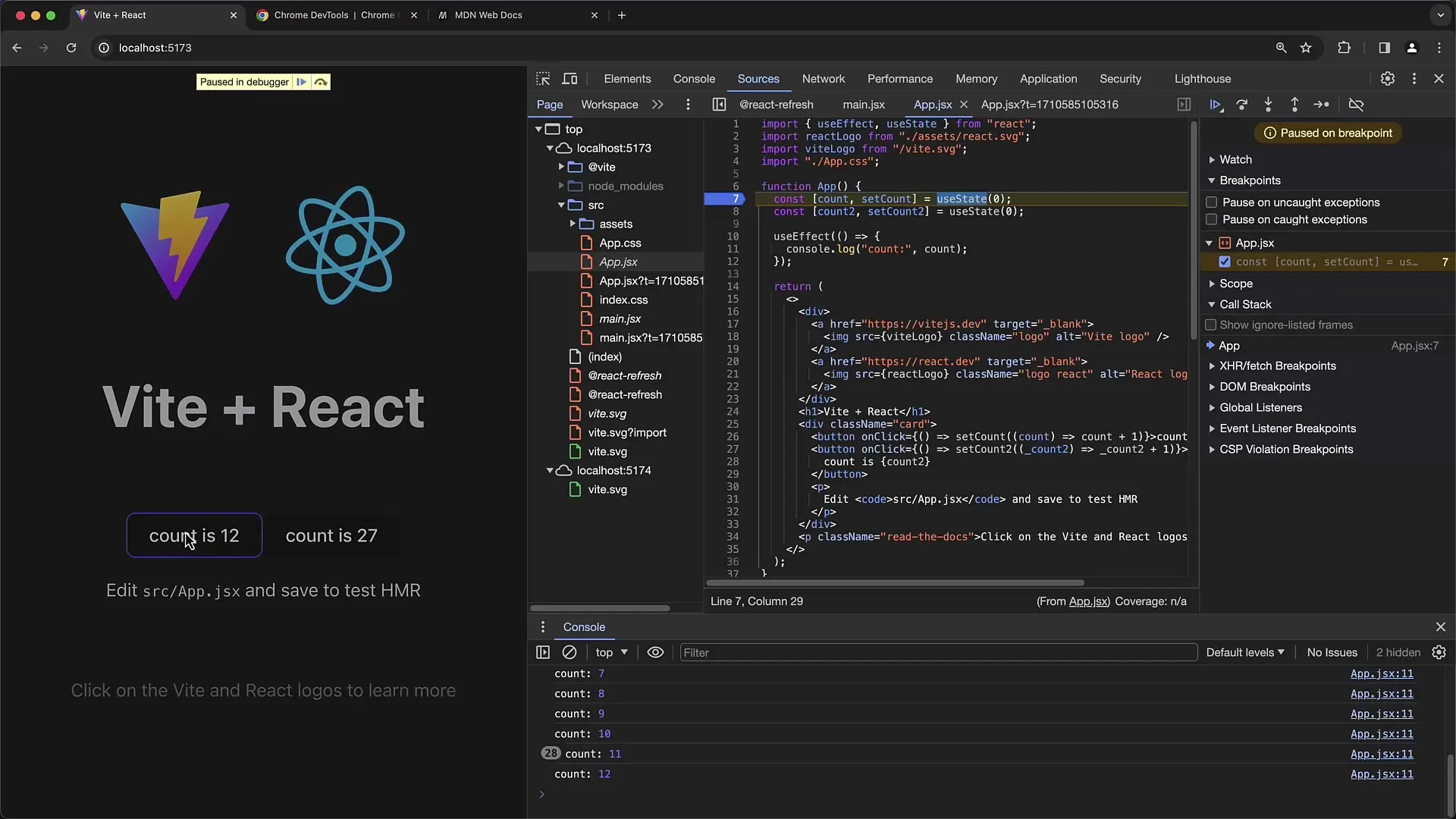The width and height of the screenshot is (1456, 819).
Task: Show more navigator tabs chevron
Action: pos(657,105)
